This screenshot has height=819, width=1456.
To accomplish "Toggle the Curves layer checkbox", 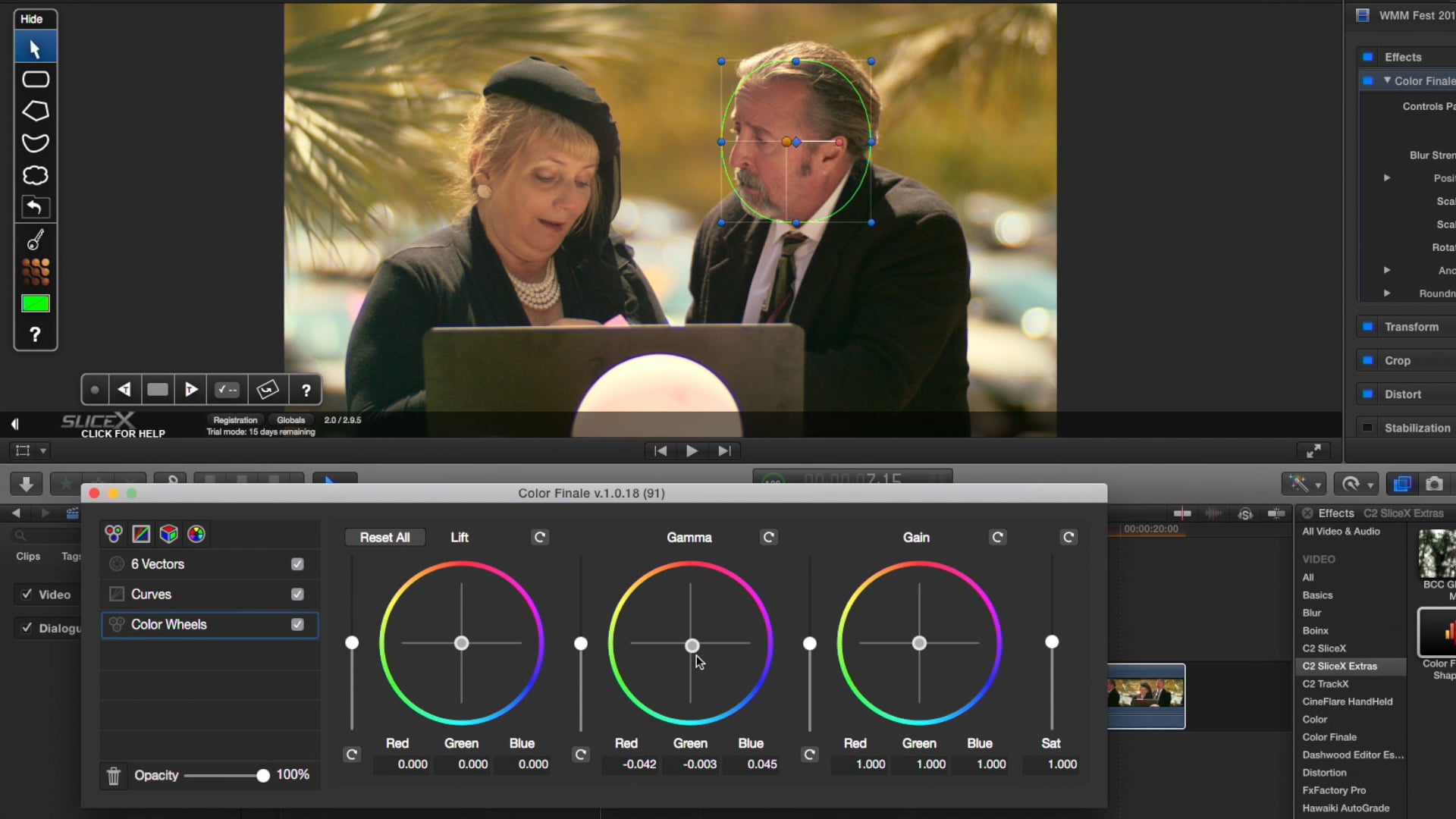I will click(x=297, y=595).
